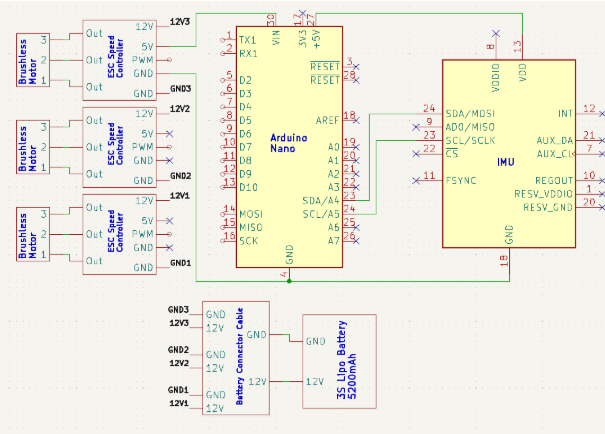The height and width of the screenshot is (434, 605).
Task: Select Brushless Motor connected to the 12V2 ESC
Action: tap(33, 147)
